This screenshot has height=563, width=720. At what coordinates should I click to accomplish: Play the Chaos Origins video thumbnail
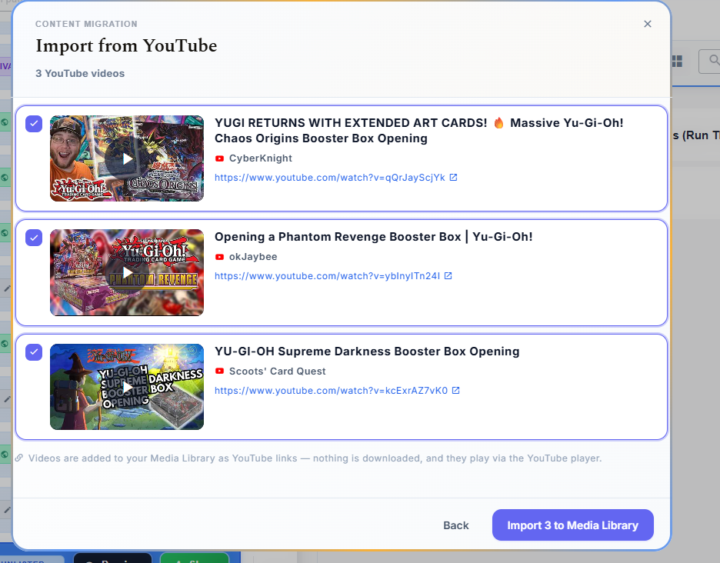coord(127,158)
